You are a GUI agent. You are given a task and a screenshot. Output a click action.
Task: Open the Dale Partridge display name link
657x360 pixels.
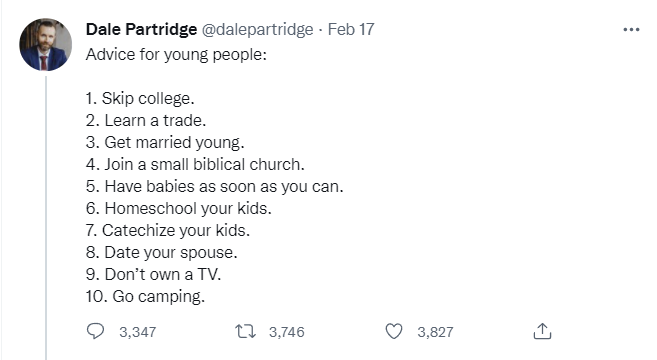pos(141,29)
